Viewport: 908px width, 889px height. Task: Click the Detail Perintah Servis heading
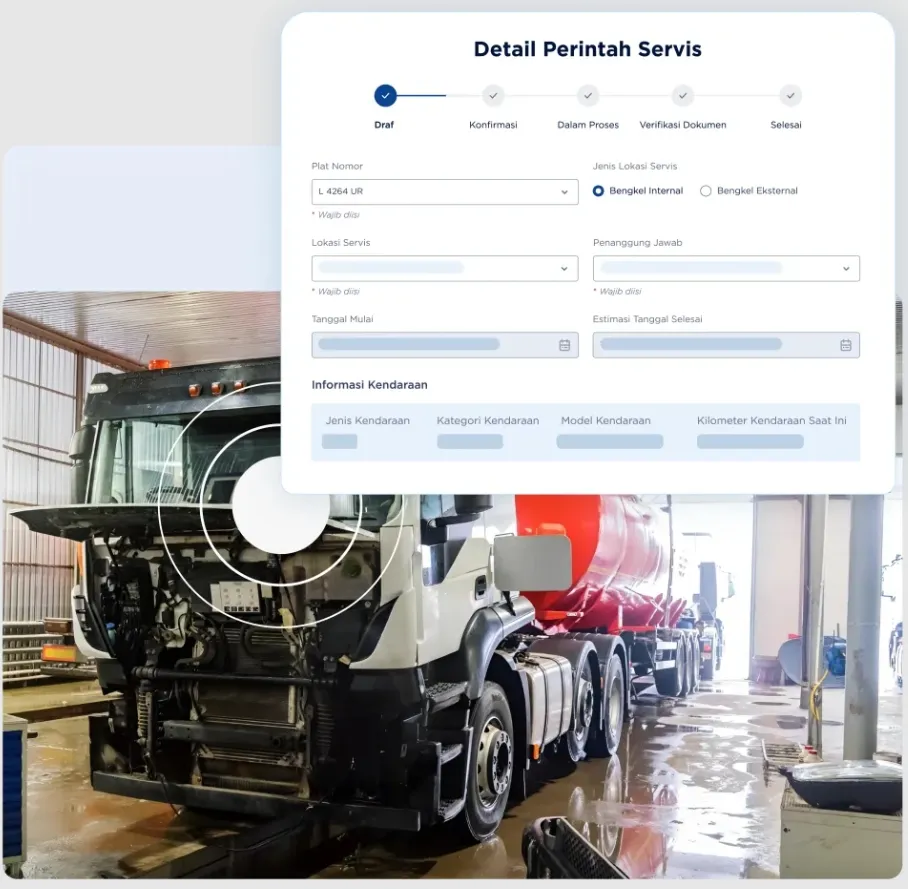point(588,49)
